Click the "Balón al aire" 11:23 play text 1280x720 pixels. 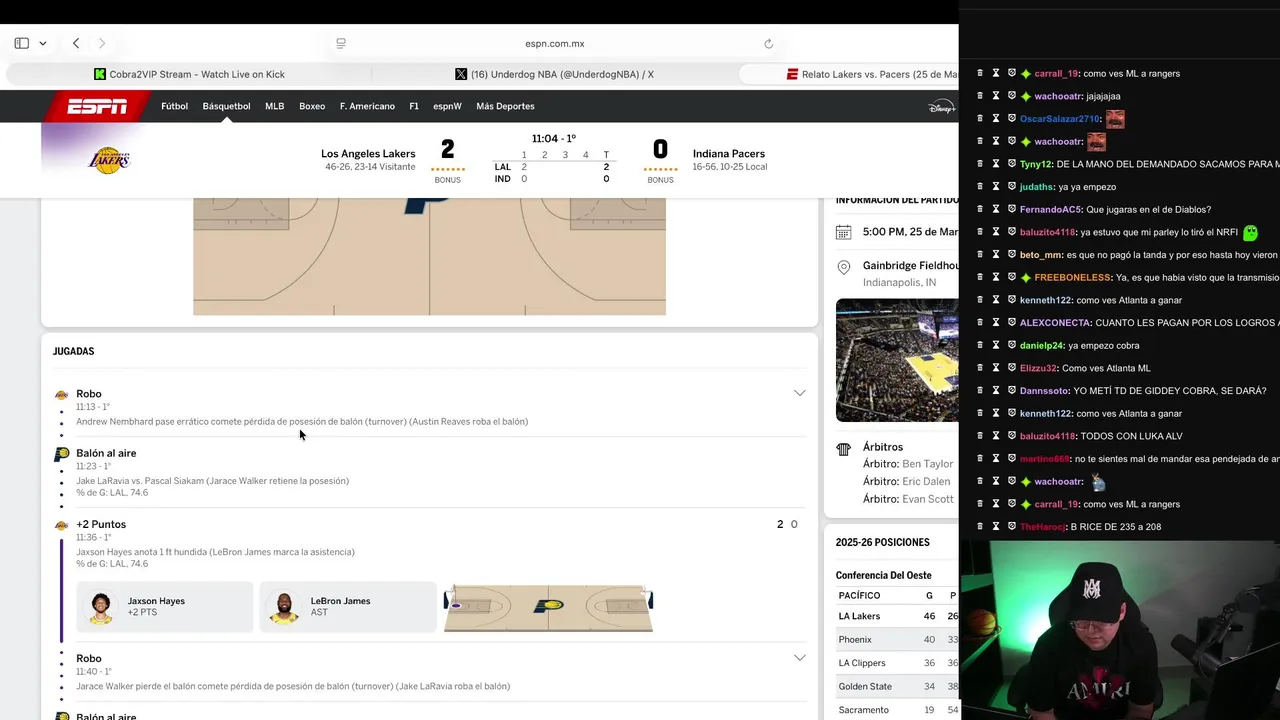tap(106, 453)
